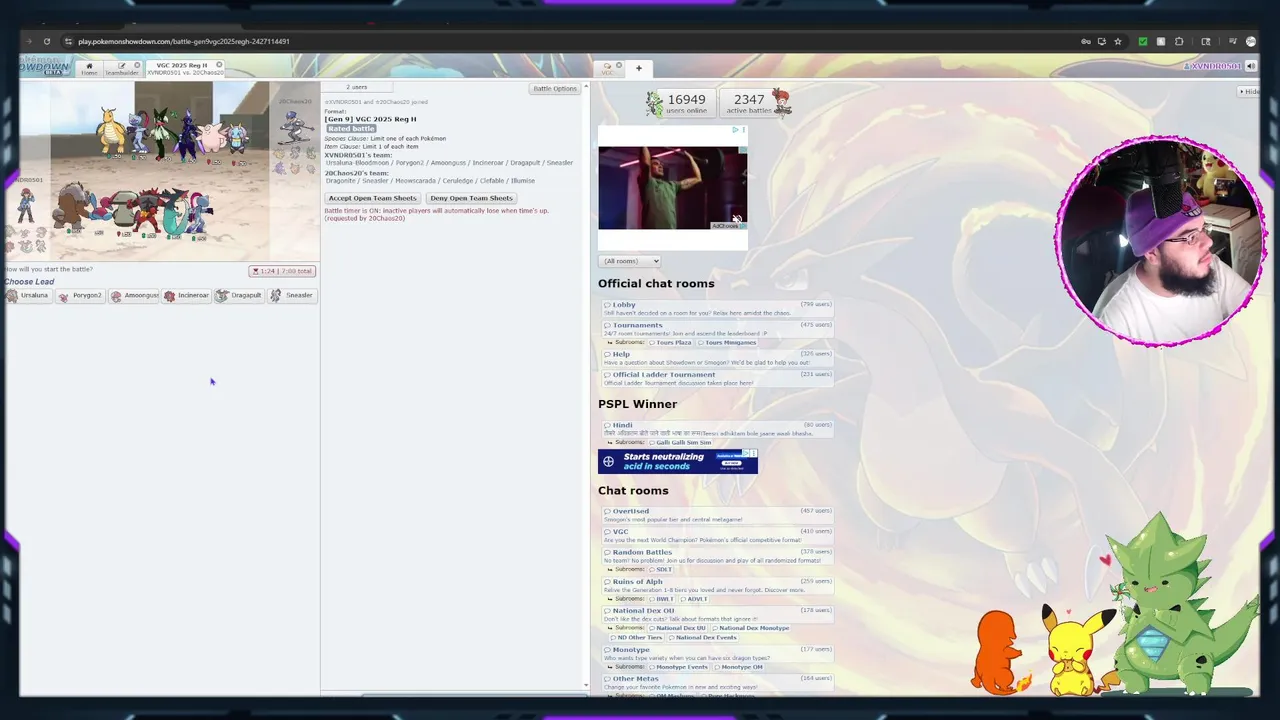1280x720 pixels.
Task: Open the Monotype OM subroom
Action: pyautogui.click(x=739, y=667)
